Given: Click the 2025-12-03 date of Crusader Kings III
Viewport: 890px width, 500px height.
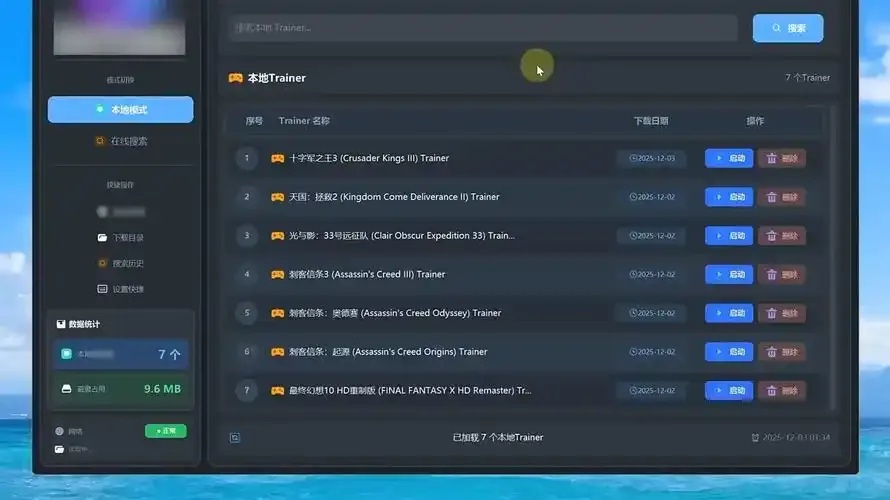Looking at the screenshot, I should [x=652, y=158].
